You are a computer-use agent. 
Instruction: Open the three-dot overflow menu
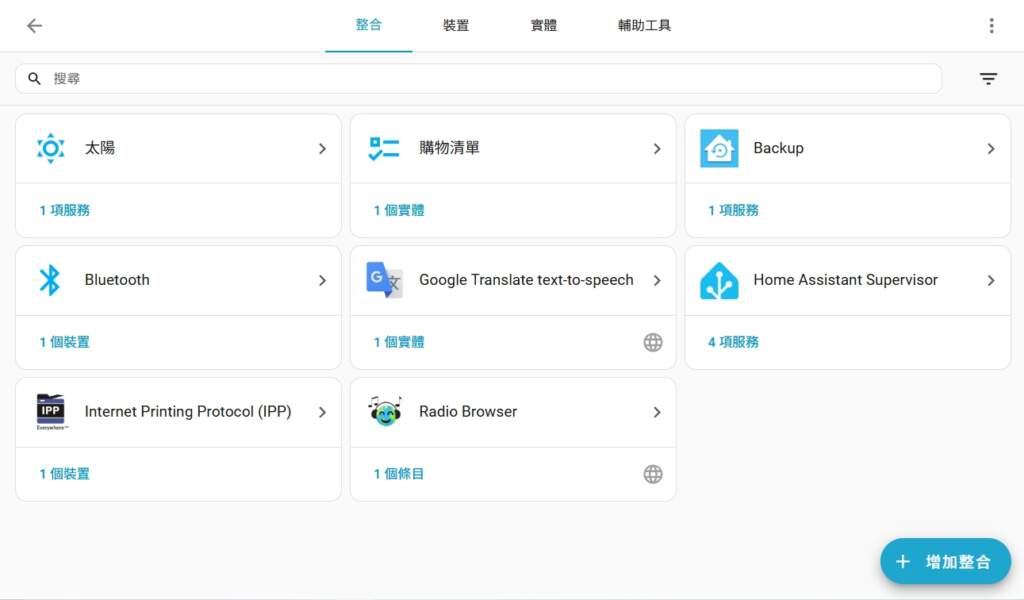[991, 26]
